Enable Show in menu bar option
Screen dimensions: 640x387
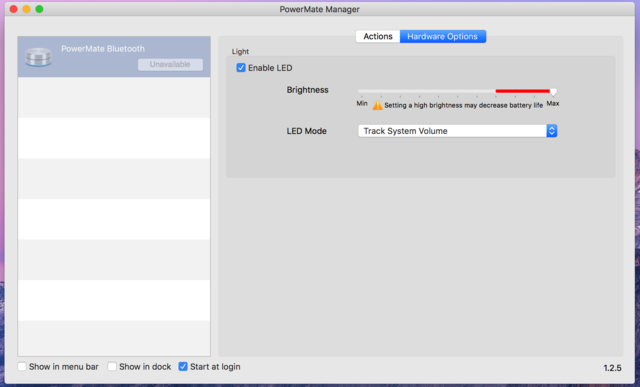tap(22, 367)
